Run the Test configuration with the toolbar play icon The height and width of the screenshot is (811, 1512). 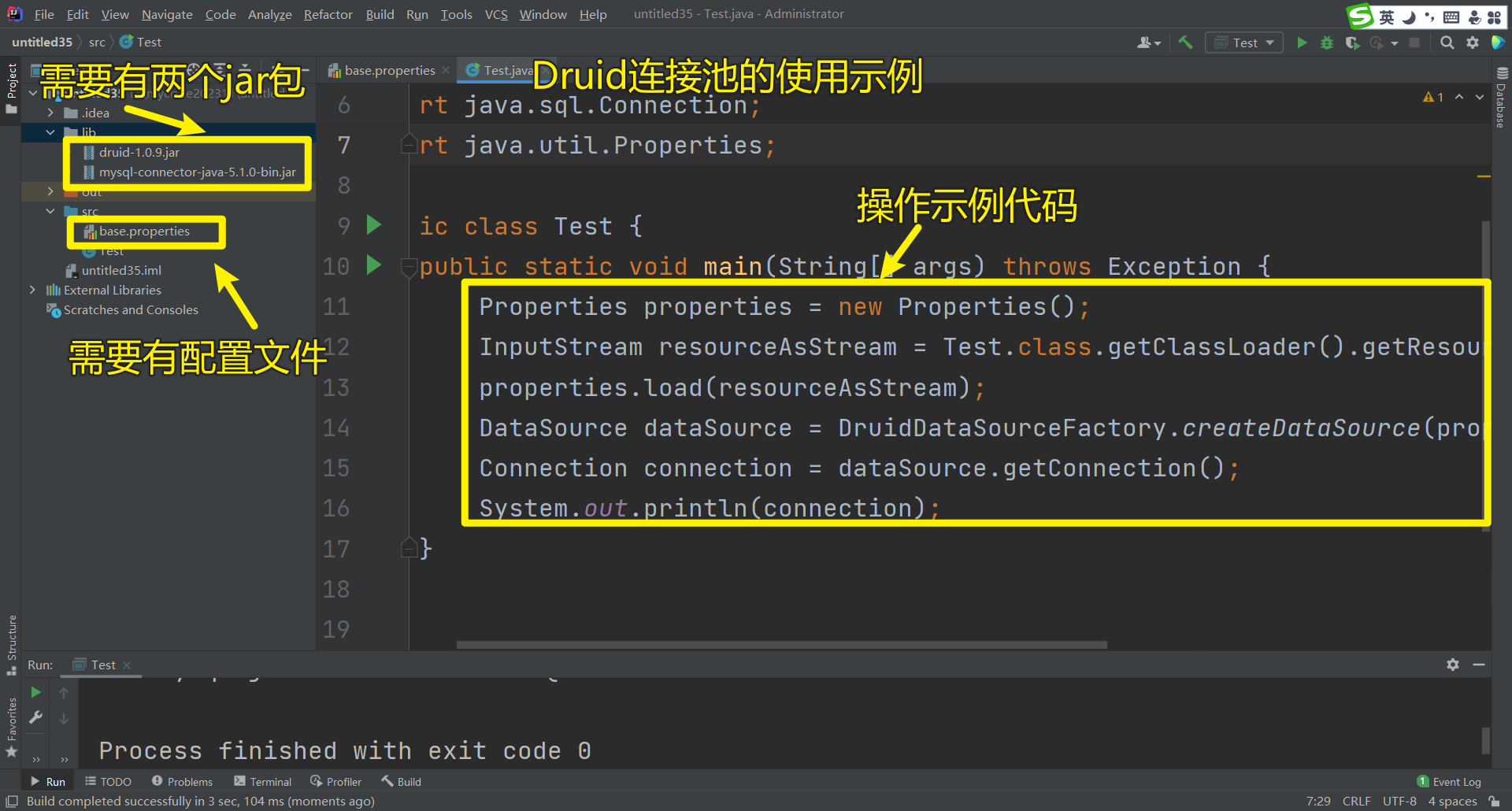click(x=1302, y=43)
